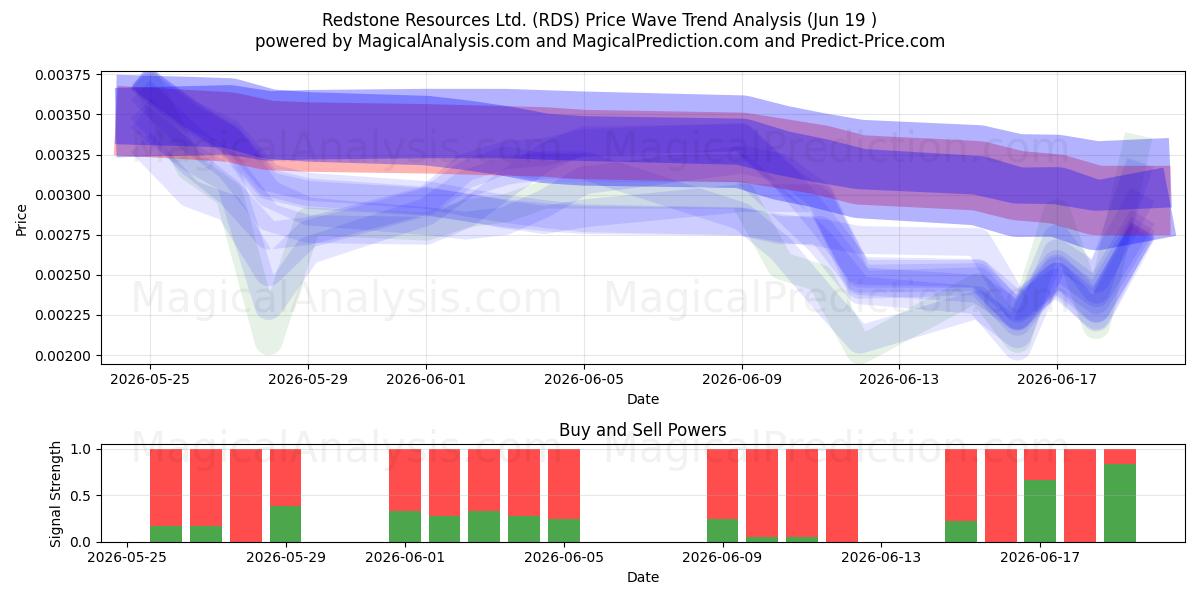Click the green segment of the last Jun 19 bar

coord(1120,503)
